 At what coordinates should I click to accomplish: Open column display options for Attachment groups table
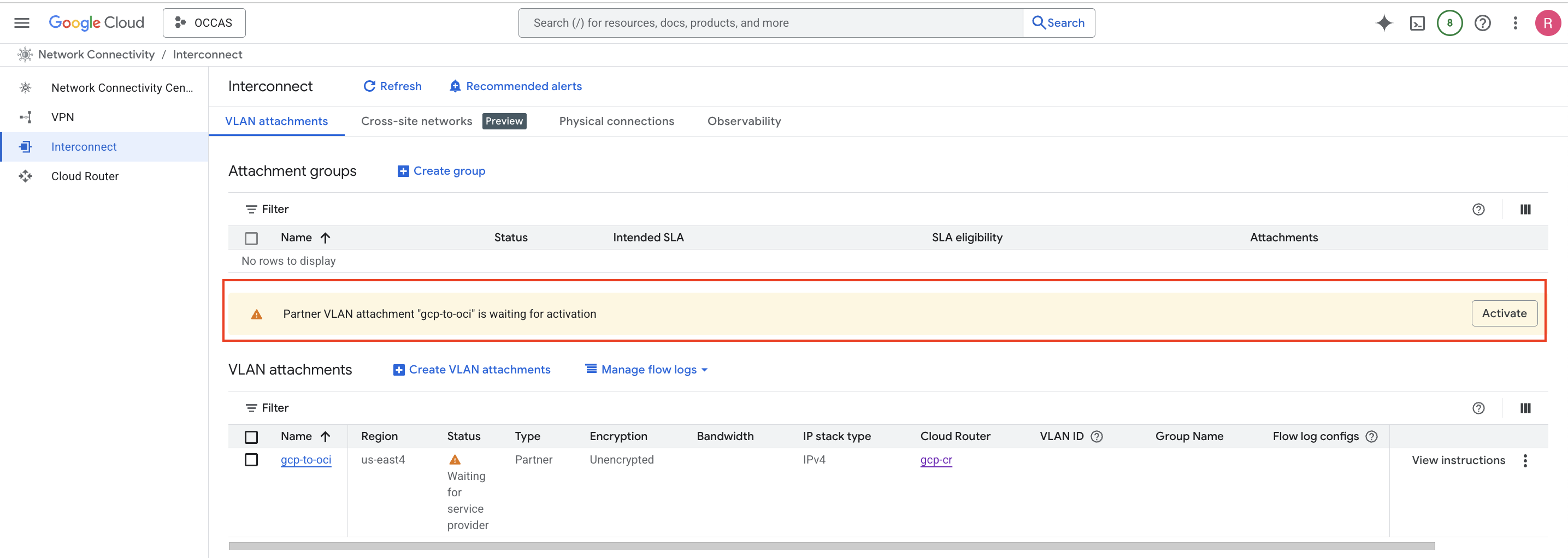(1525, 209)
